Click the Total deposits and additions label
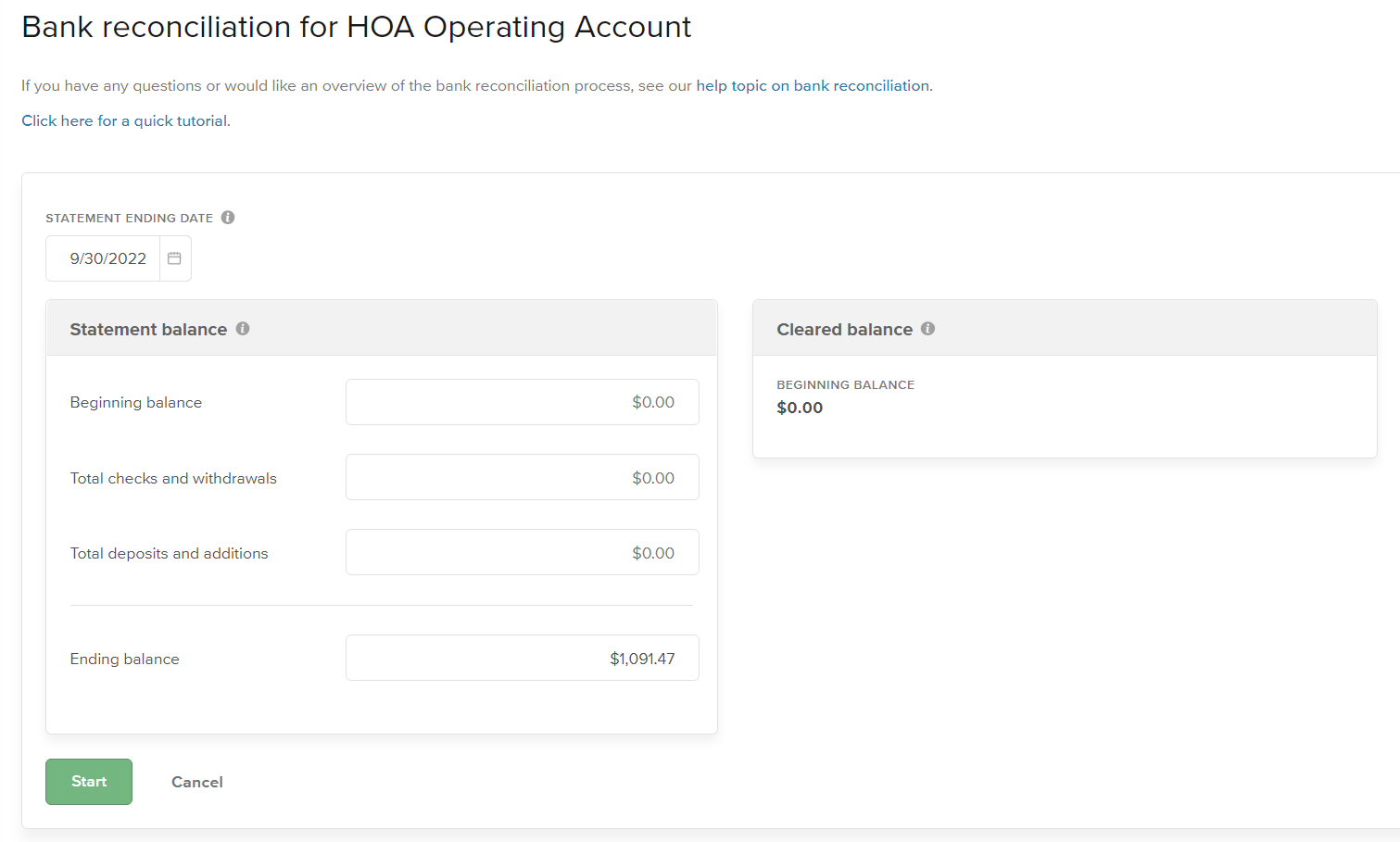The height and width of the screenshot is (842, 1400). pyautogui.click(x=169, y=553)
